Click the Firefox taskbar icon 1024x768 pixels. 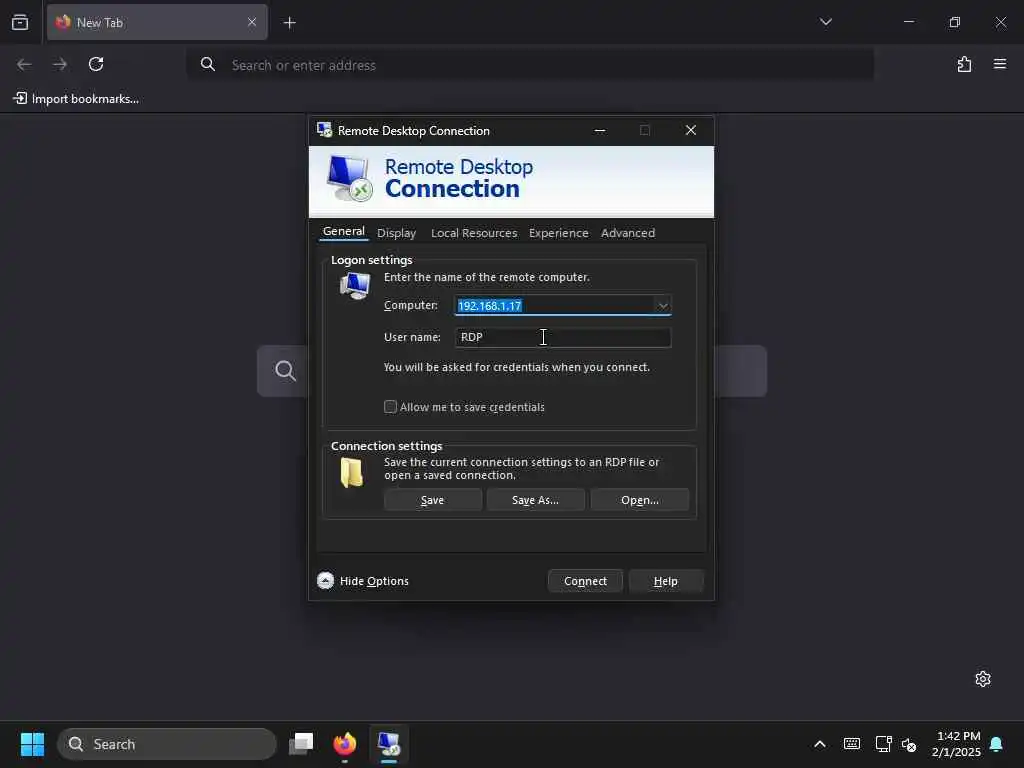[x=345, y=744]
